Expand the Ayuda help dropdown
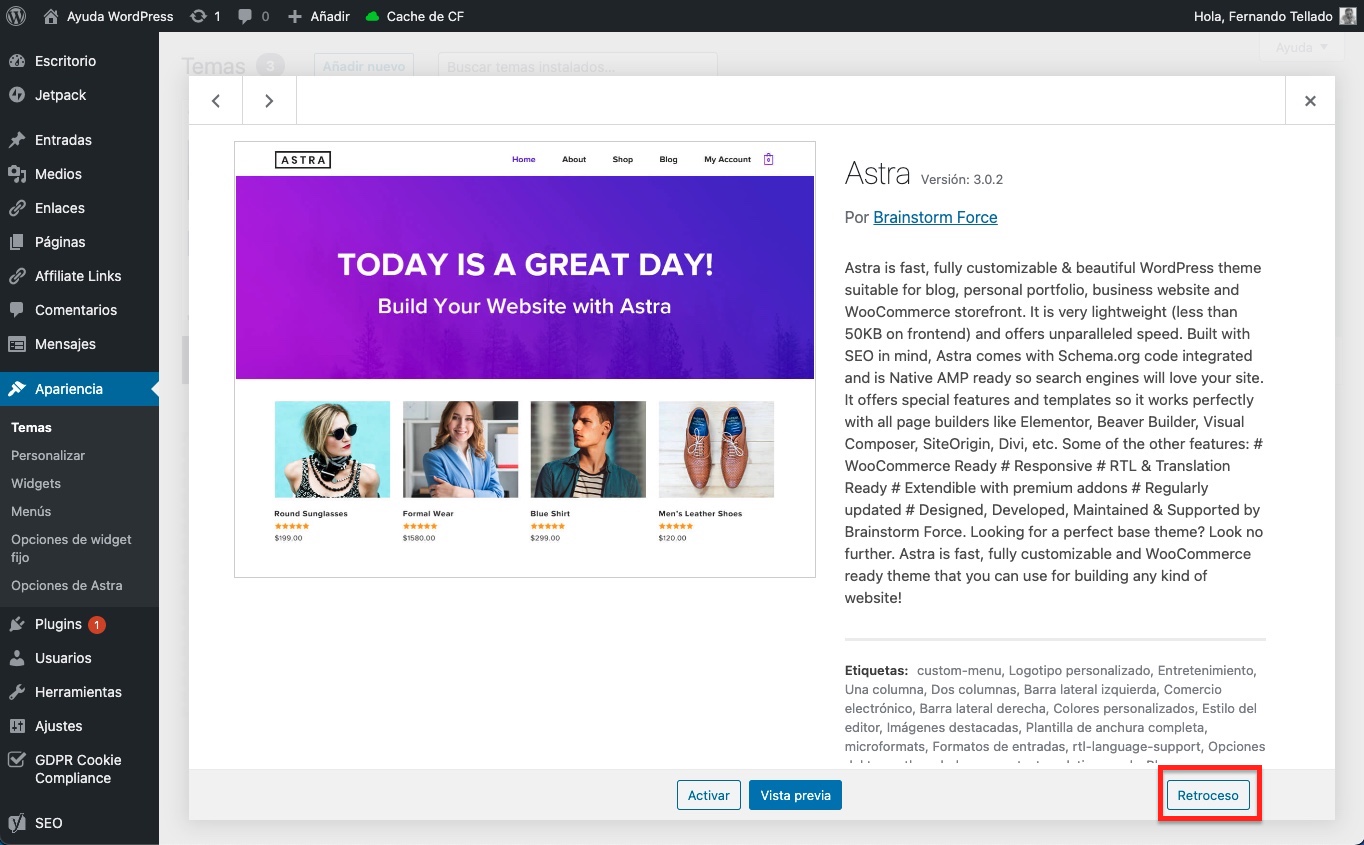Viewport: 1364px width, 845px height. [x=1301, y=47]
